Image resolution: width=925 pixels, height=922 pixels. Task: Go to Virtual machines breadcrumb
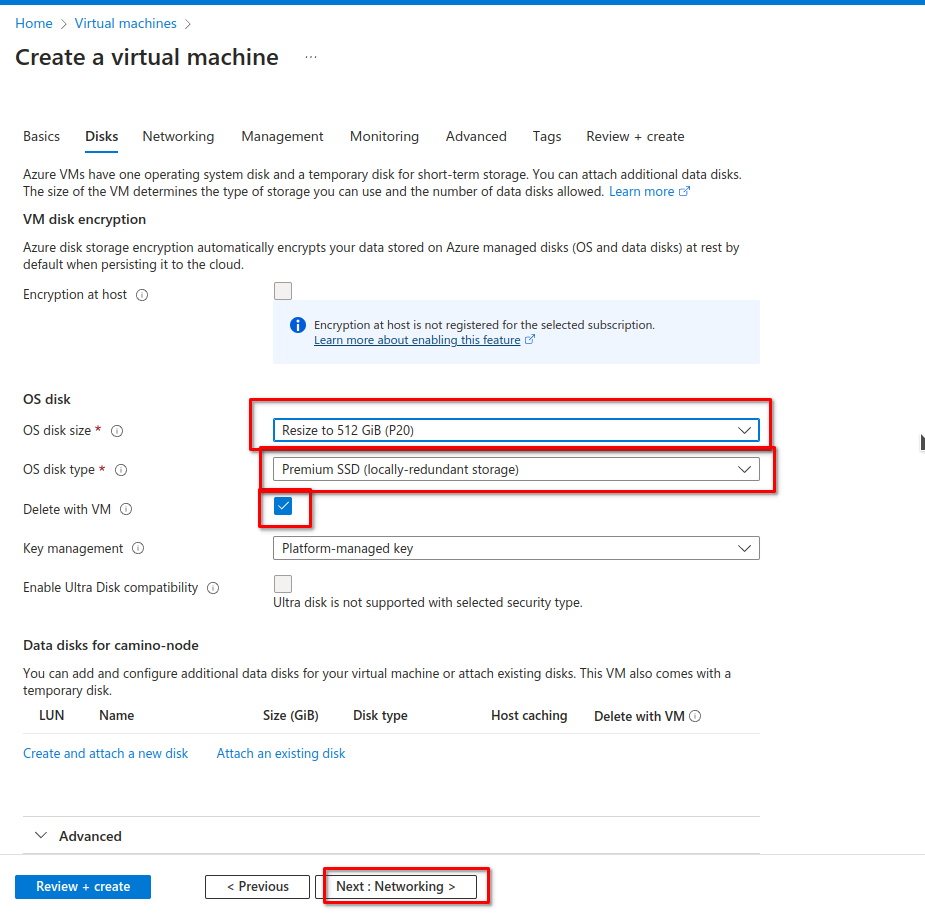point(125,23)
